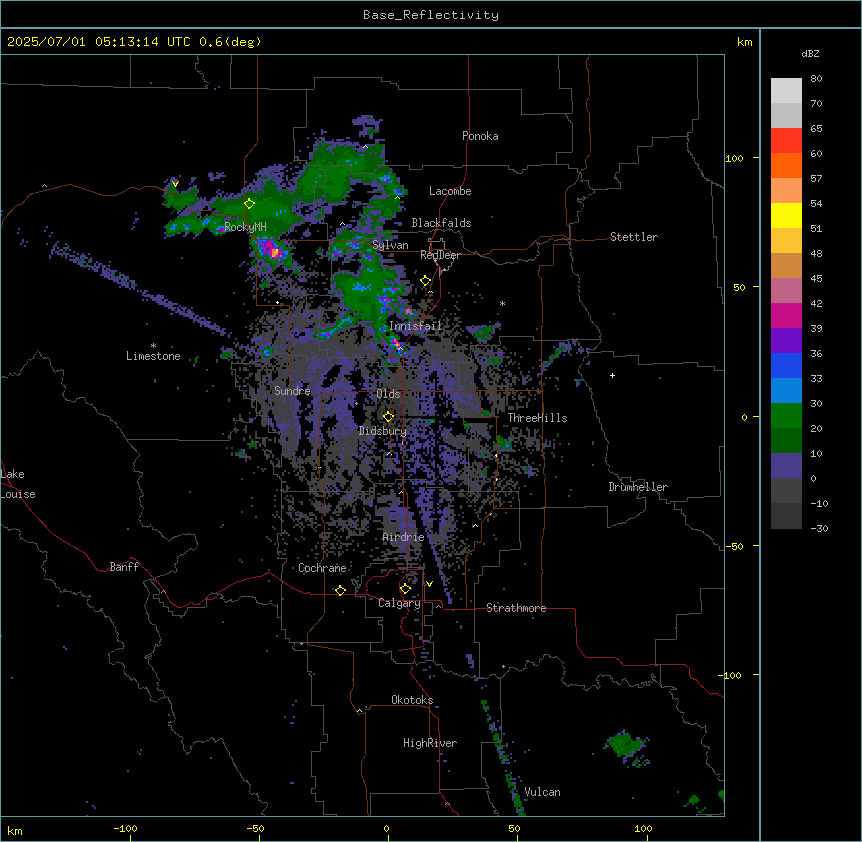Click the intense magenta storm cell southeast of RockyMH

[274, 251]
